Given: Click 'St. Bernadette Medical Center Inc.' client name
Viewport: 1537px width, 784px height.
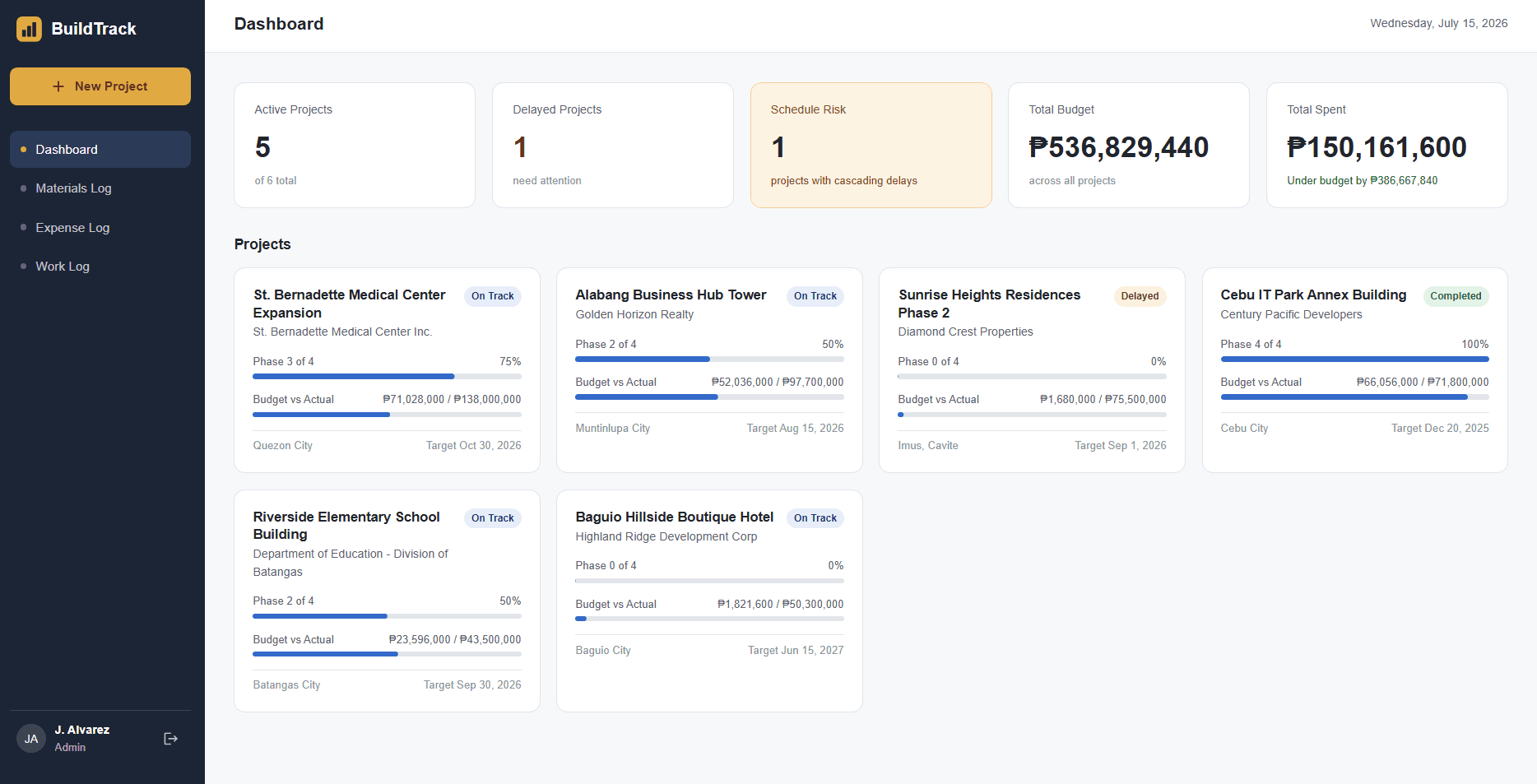Looking at the screenshot, I should point(342,332).
